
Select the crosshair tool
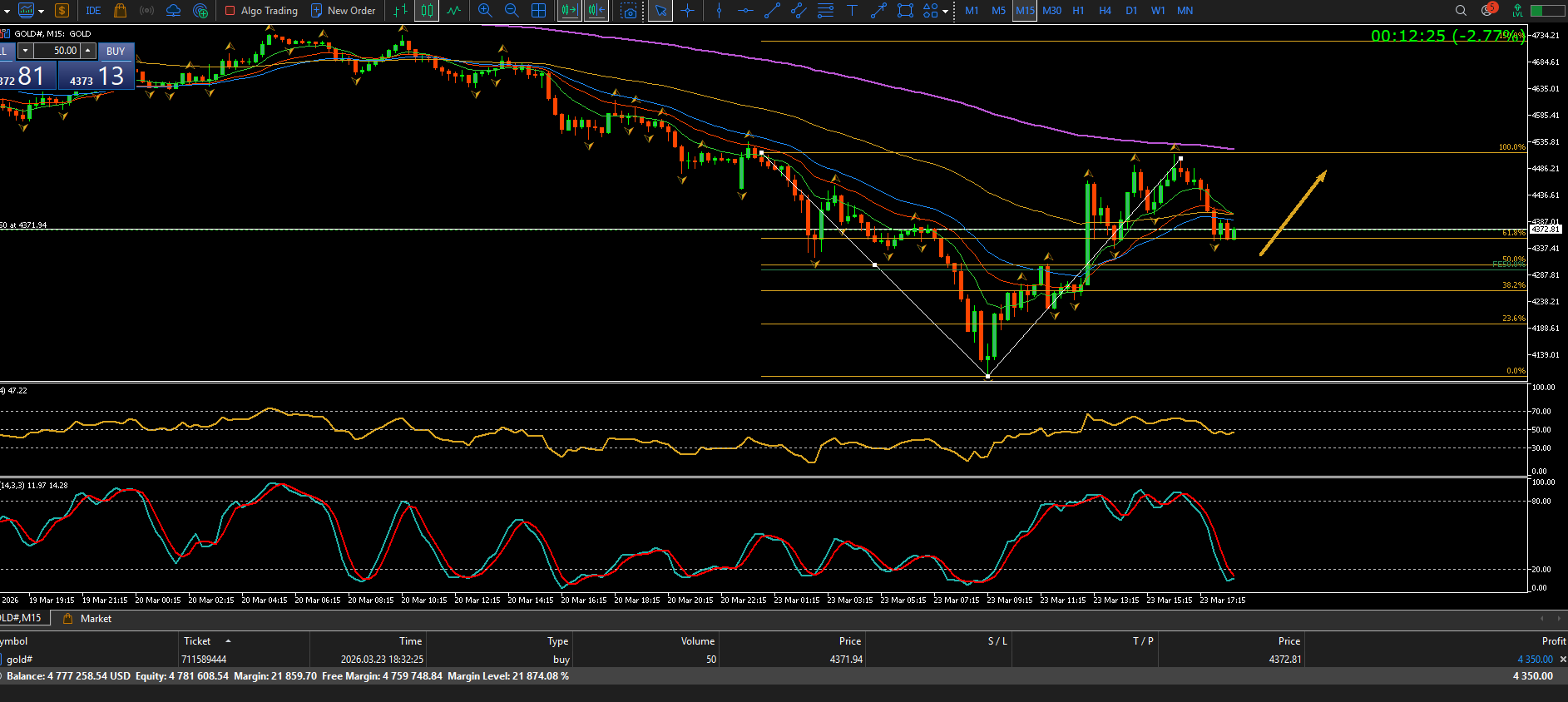pyautogui.click(x=688, y=11)
